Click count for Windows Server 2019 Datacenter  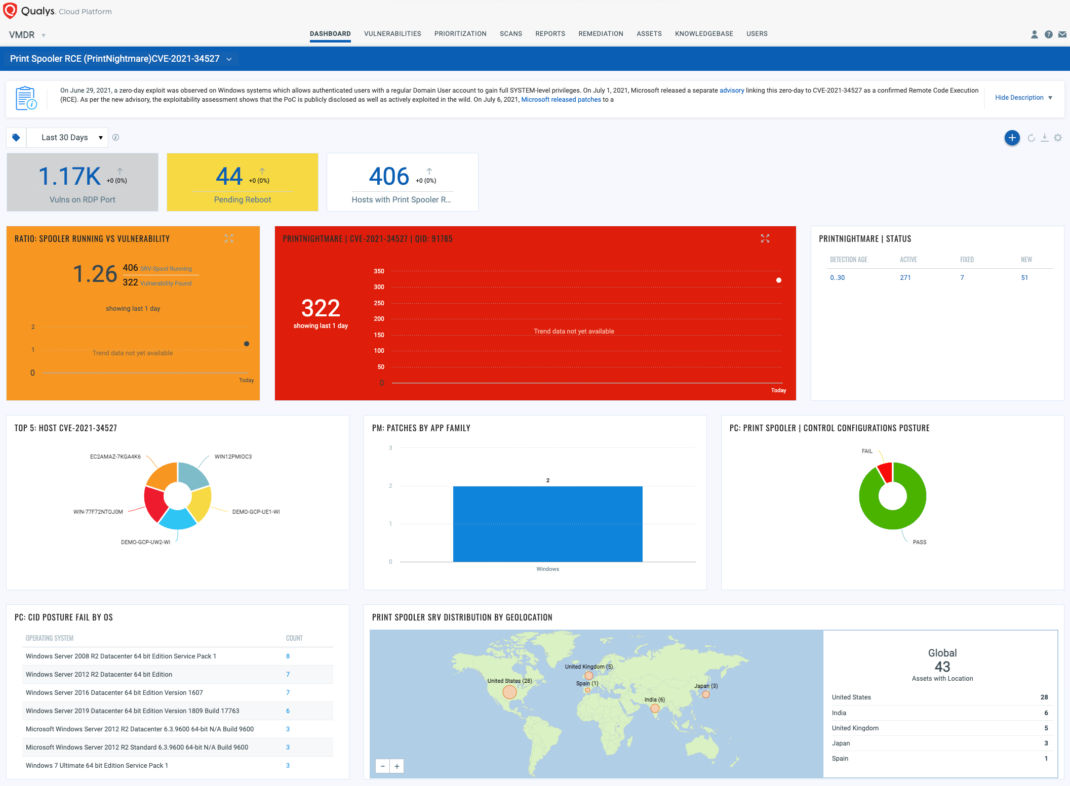click(x=288, y=711)
